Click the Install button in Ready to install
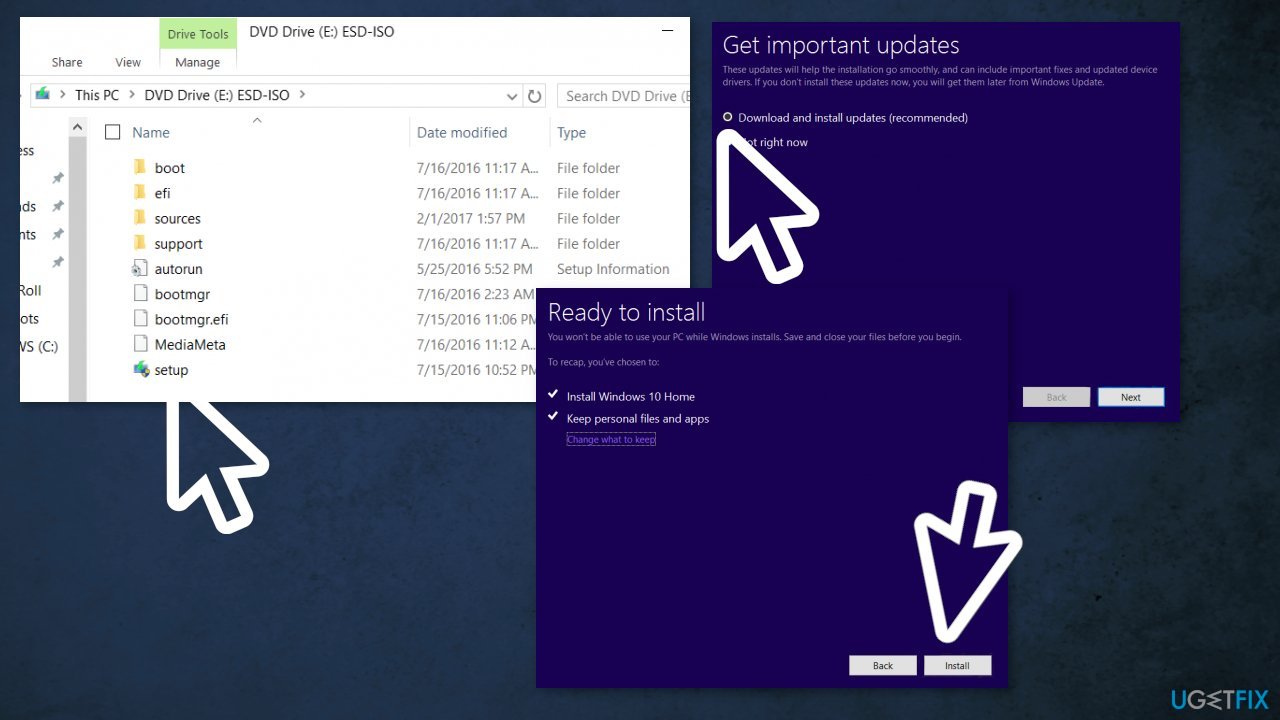1280x720 pixels. point(957,665)
